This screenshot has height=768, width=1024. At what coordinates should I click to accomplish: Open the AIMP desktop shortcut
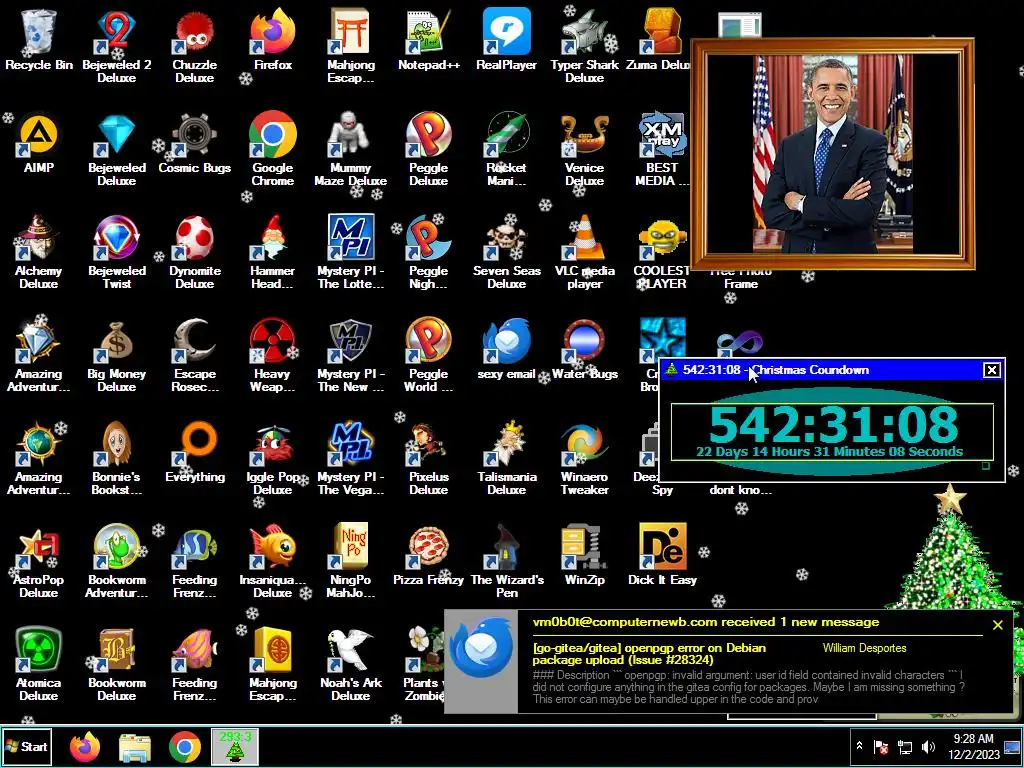pyautogui.click(x=39, y=144)
